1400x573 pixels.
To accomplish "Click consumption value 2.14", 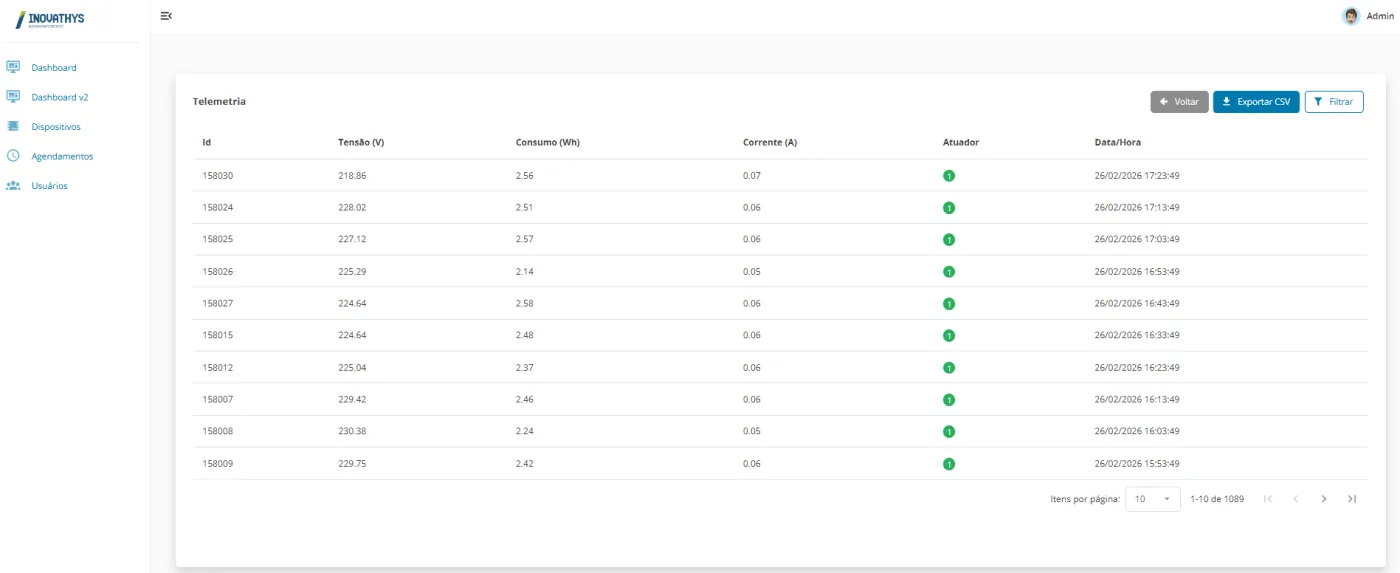I will [525, 271].
